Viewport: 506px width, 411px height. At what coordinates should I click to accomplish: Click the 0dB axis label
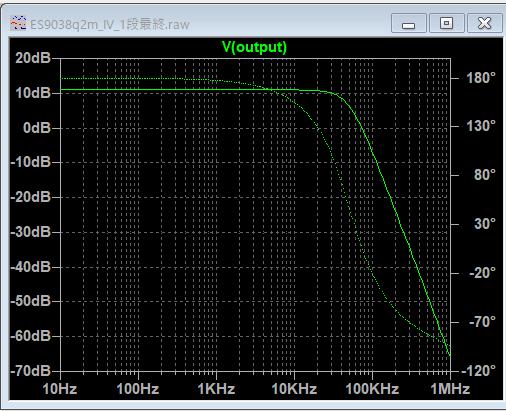point(37,128)
